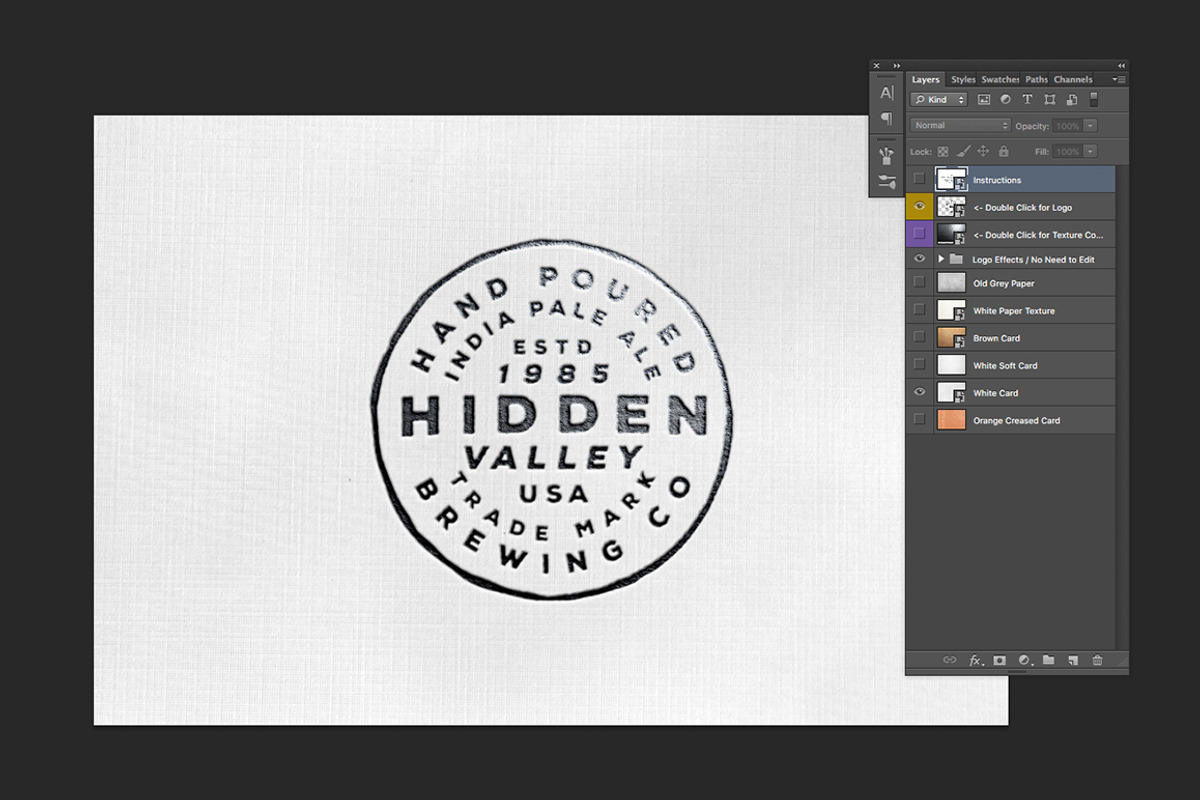Select the Old Grey Paper thumbnail

(951, 283)
